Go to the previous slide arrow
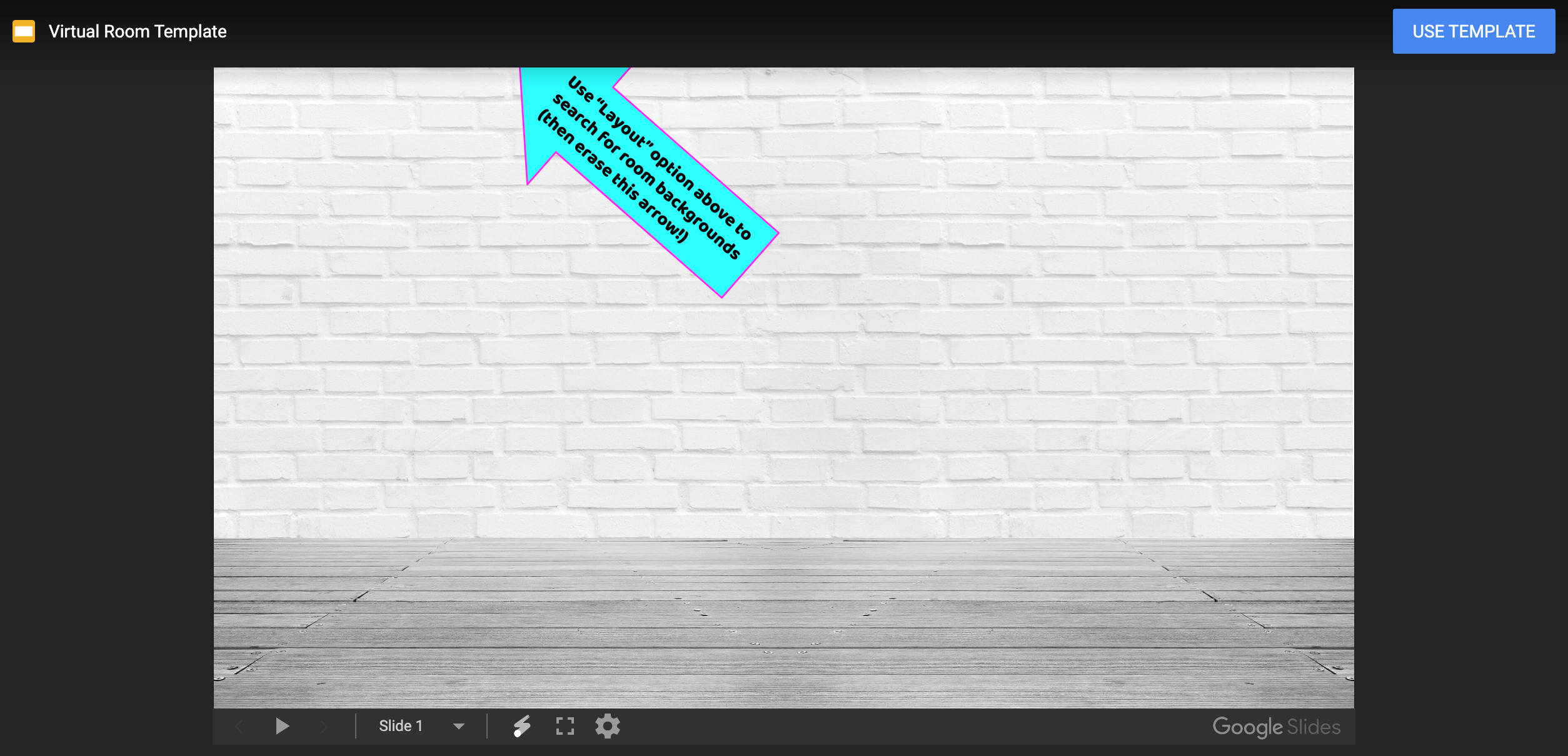1568x756 pixels. pos(239,726)
